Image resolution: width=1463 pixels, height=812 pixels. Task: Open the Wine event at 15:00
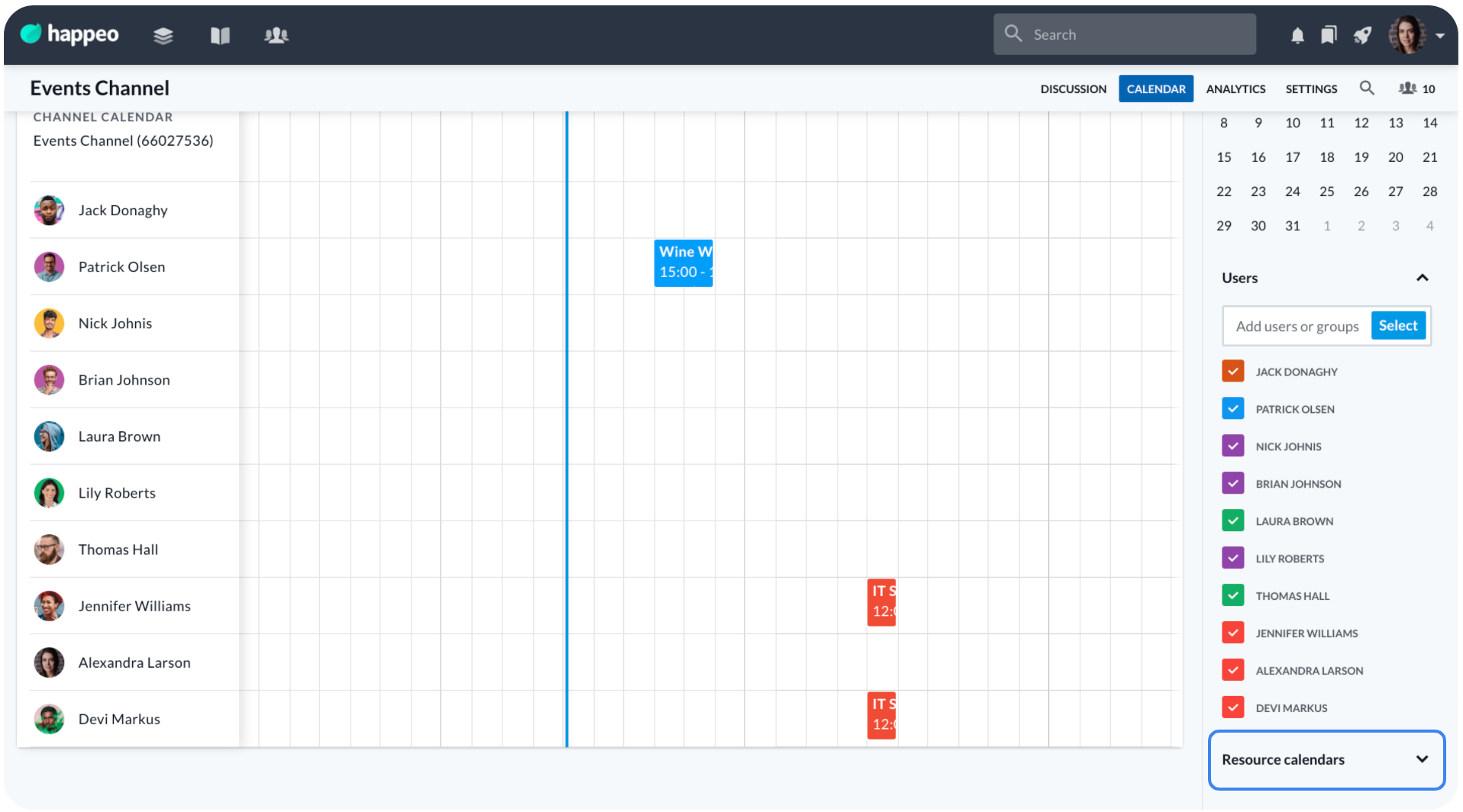click(x=683, y=263)
